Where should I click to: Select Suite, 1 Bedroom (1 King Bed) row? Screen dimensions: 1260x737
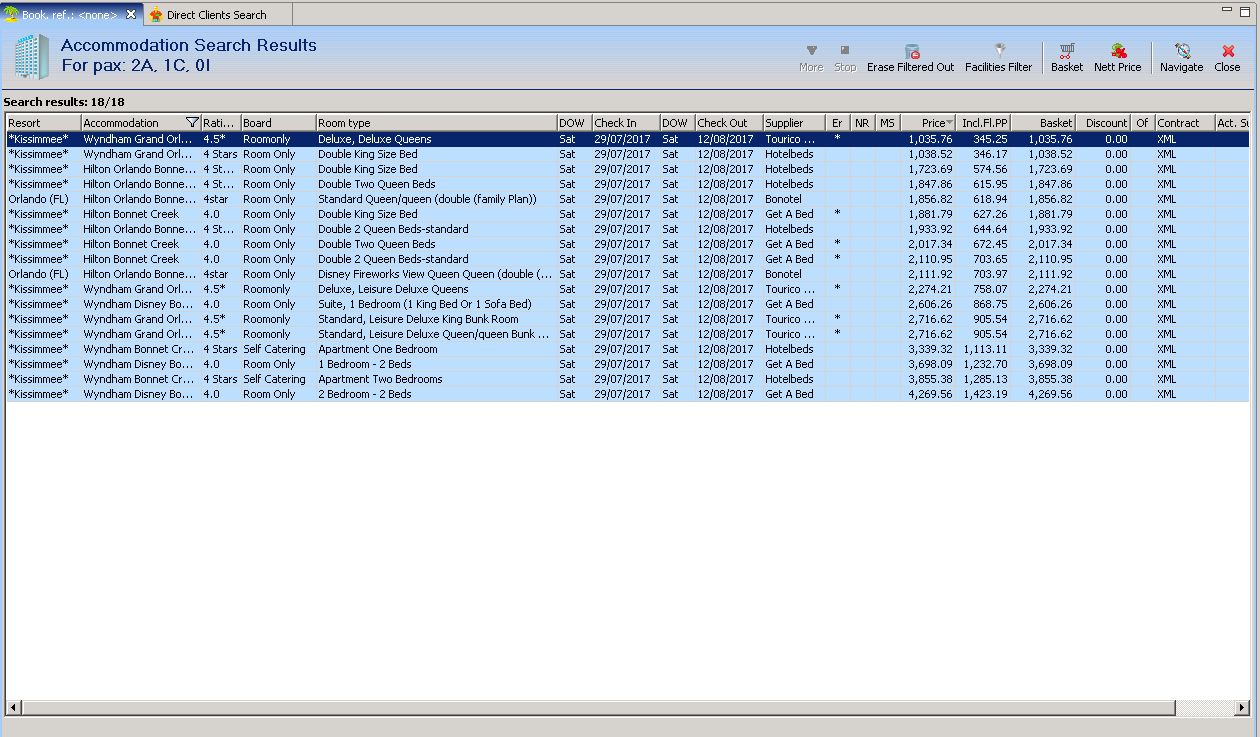coord(627,304)
